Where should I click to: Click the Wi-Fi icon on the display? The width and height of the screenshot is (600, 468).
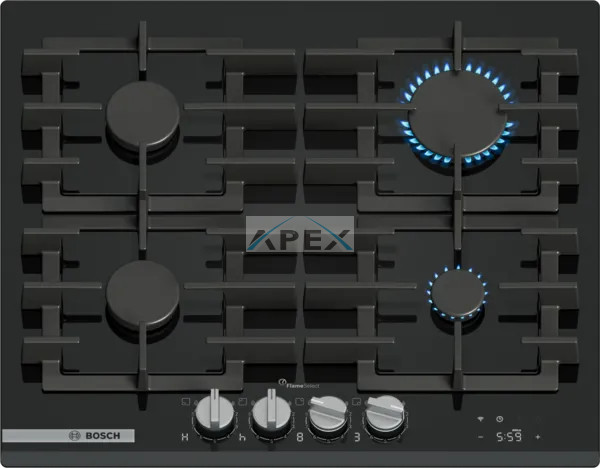[x=479, y=419]
